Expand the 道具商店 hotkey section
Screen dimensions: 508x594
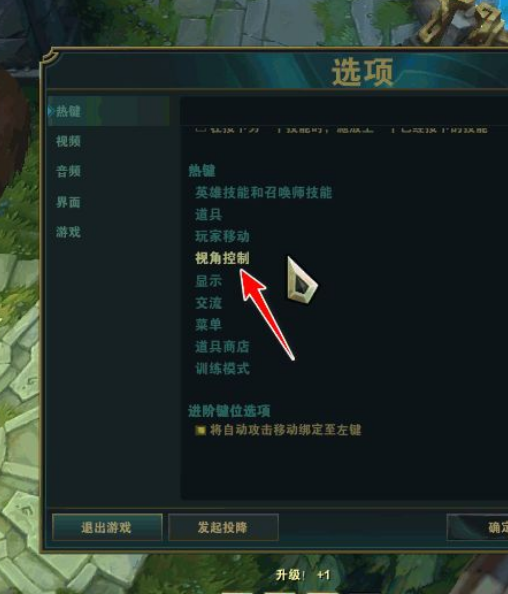tap(222, 347)
